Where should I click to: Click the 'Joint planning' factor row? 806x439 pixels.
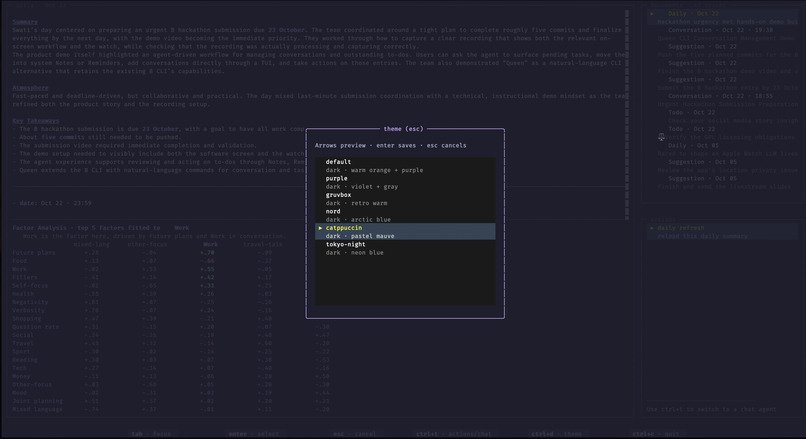[171, 400]
